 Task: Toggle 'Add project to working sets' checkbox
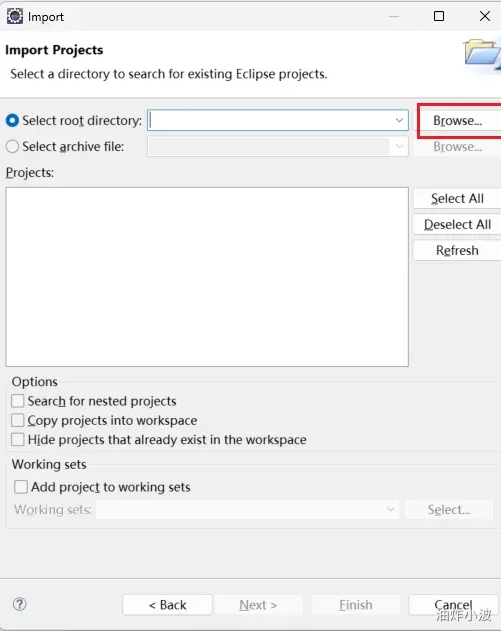click(x=21, y=487)
